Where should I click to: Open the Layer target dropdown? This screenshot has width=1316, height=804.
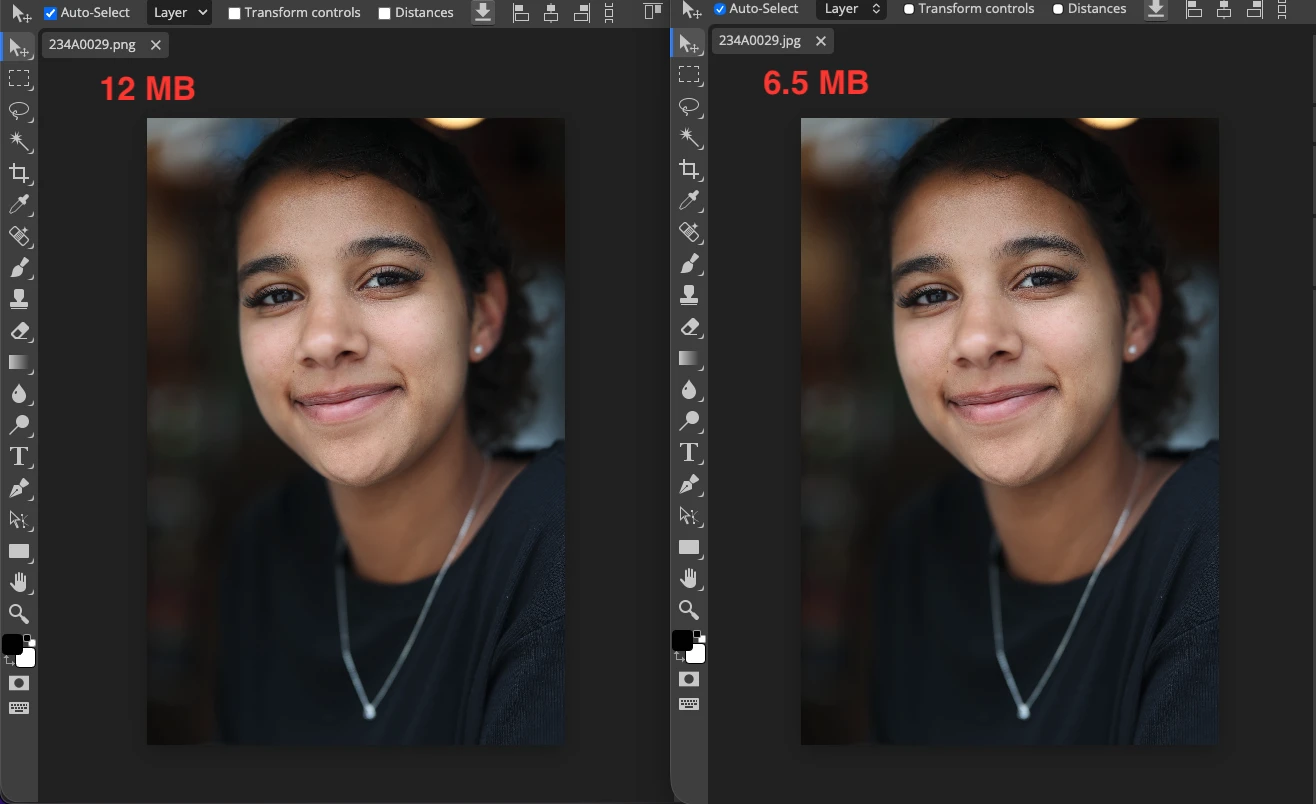[x=178, y=12]
